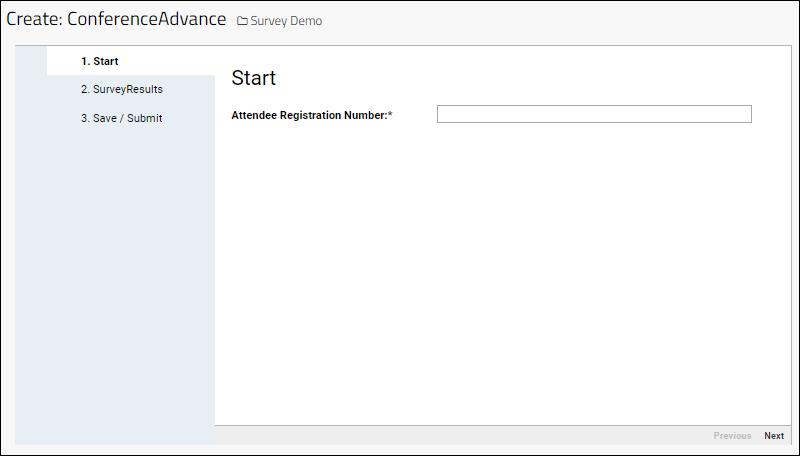Click the folder icon beside Survey Demo
Screen dimensions: 800x456
[242, 21]
